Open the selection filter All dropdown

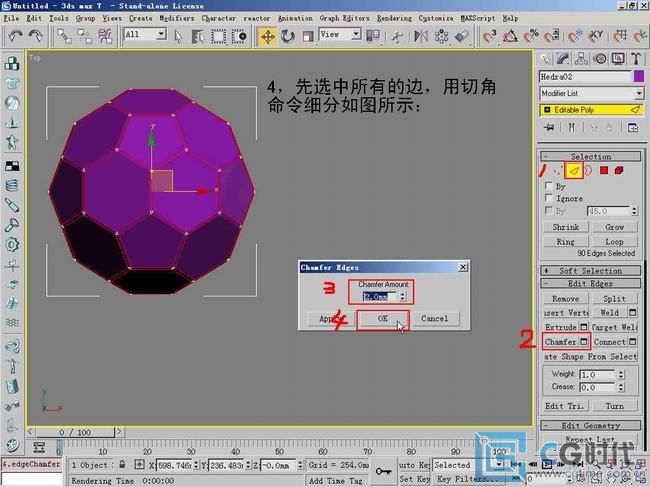click(161, 34)
